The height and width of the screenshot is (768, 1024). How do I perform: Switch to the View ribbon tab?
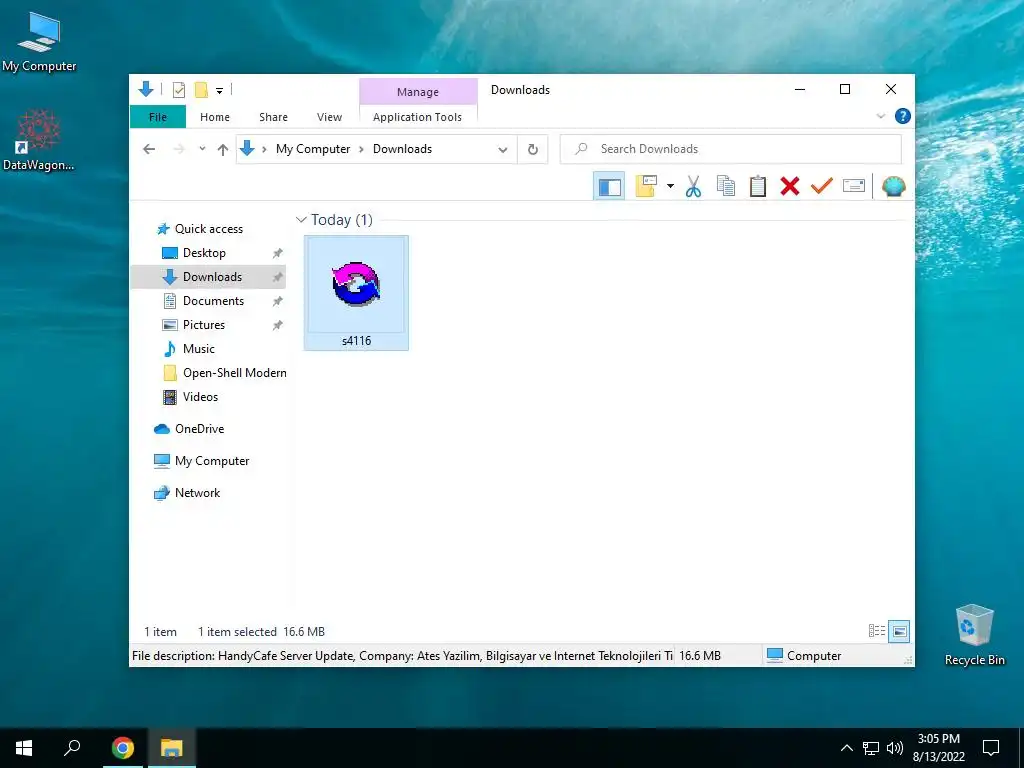point(329,117)
